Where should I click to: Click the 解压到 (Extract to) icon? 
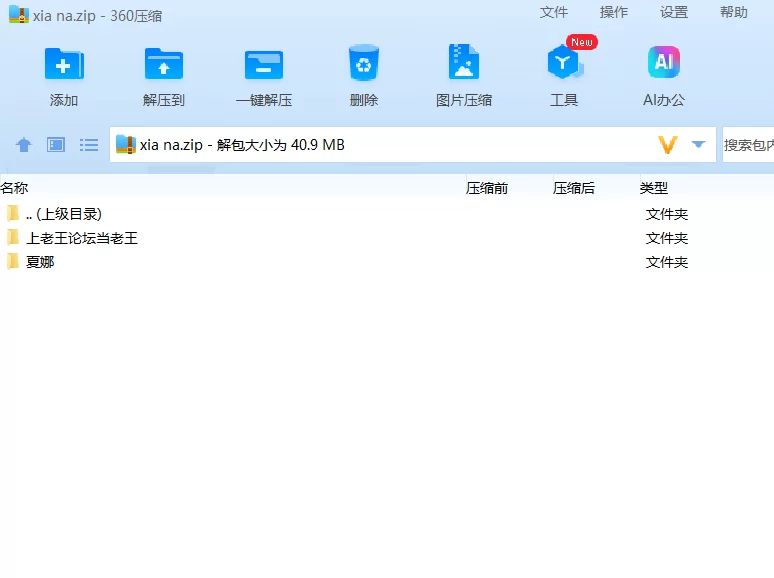pyautogui.click(x=164, y=64)
